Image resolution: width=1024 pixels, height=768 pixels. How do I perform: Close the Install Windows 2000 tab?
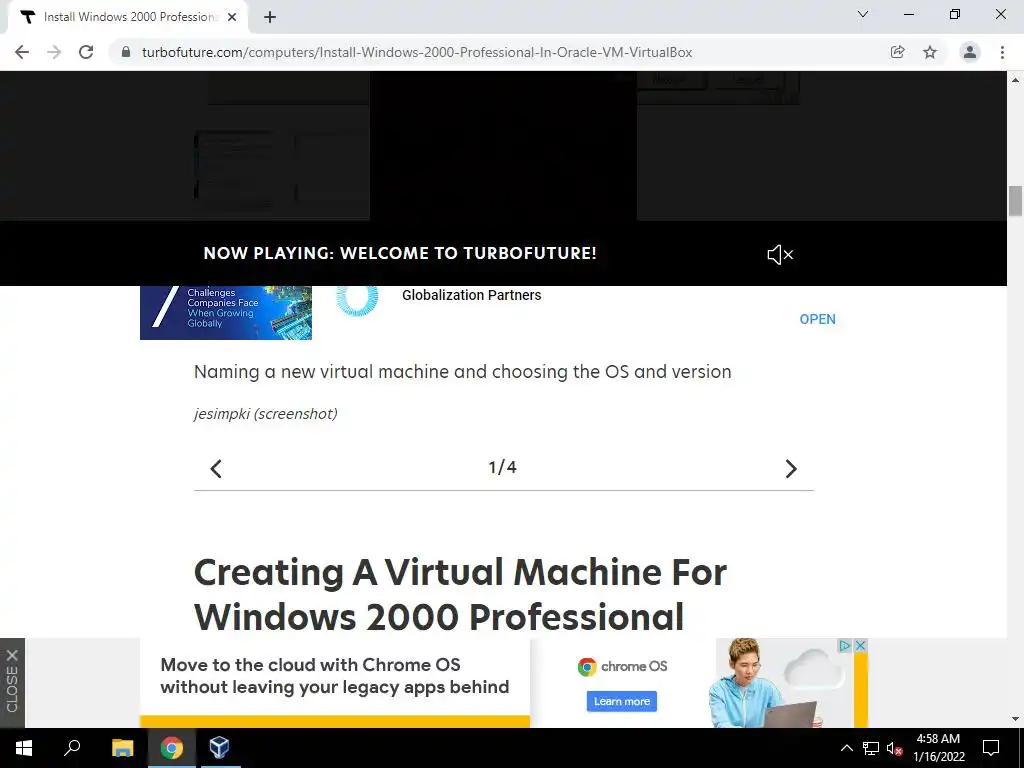pyautogui.click(x=232, y=18)
